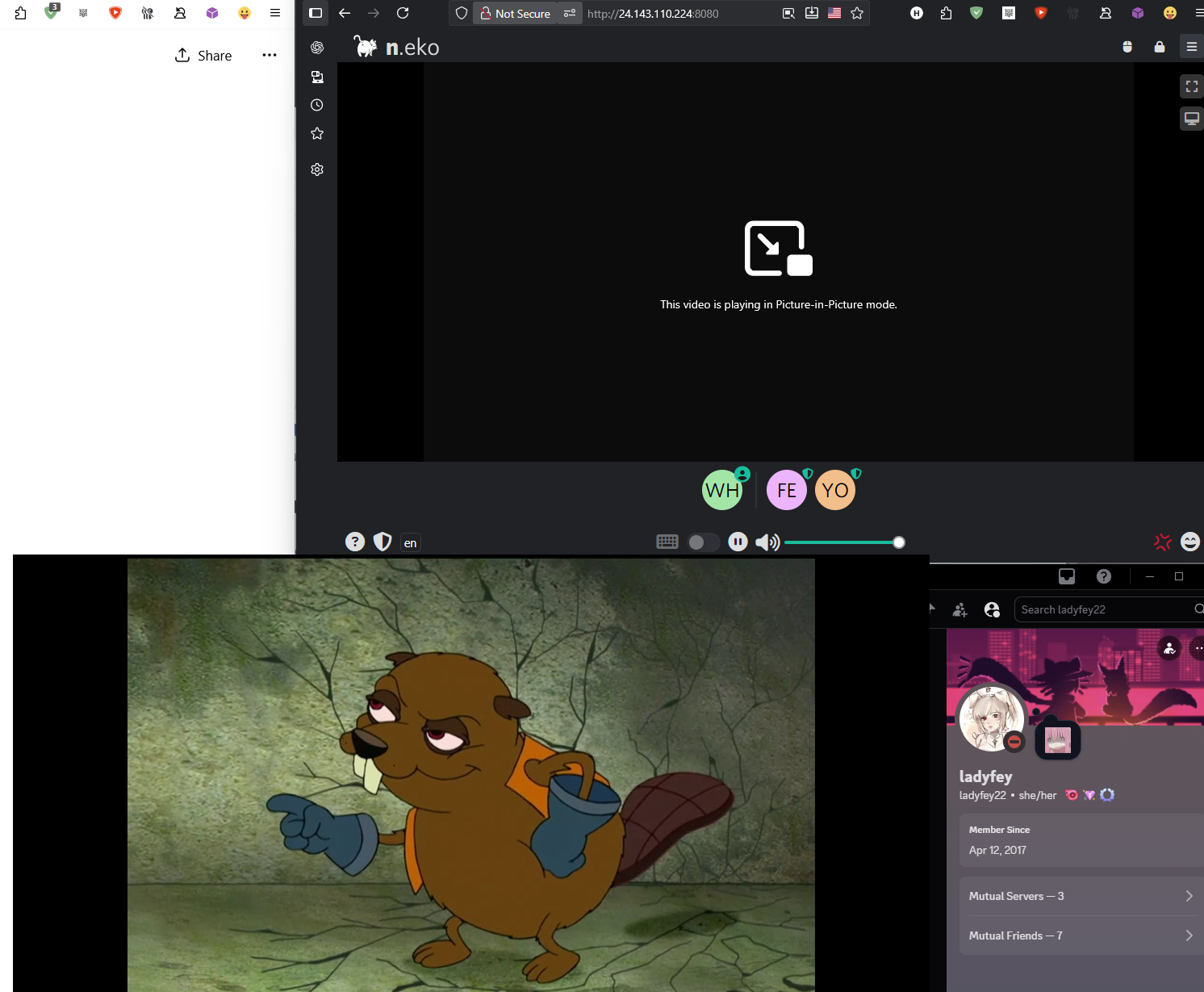This screenshot has height=992, width=1204.
Task: Click the Share button
Action: coord(203,56)
